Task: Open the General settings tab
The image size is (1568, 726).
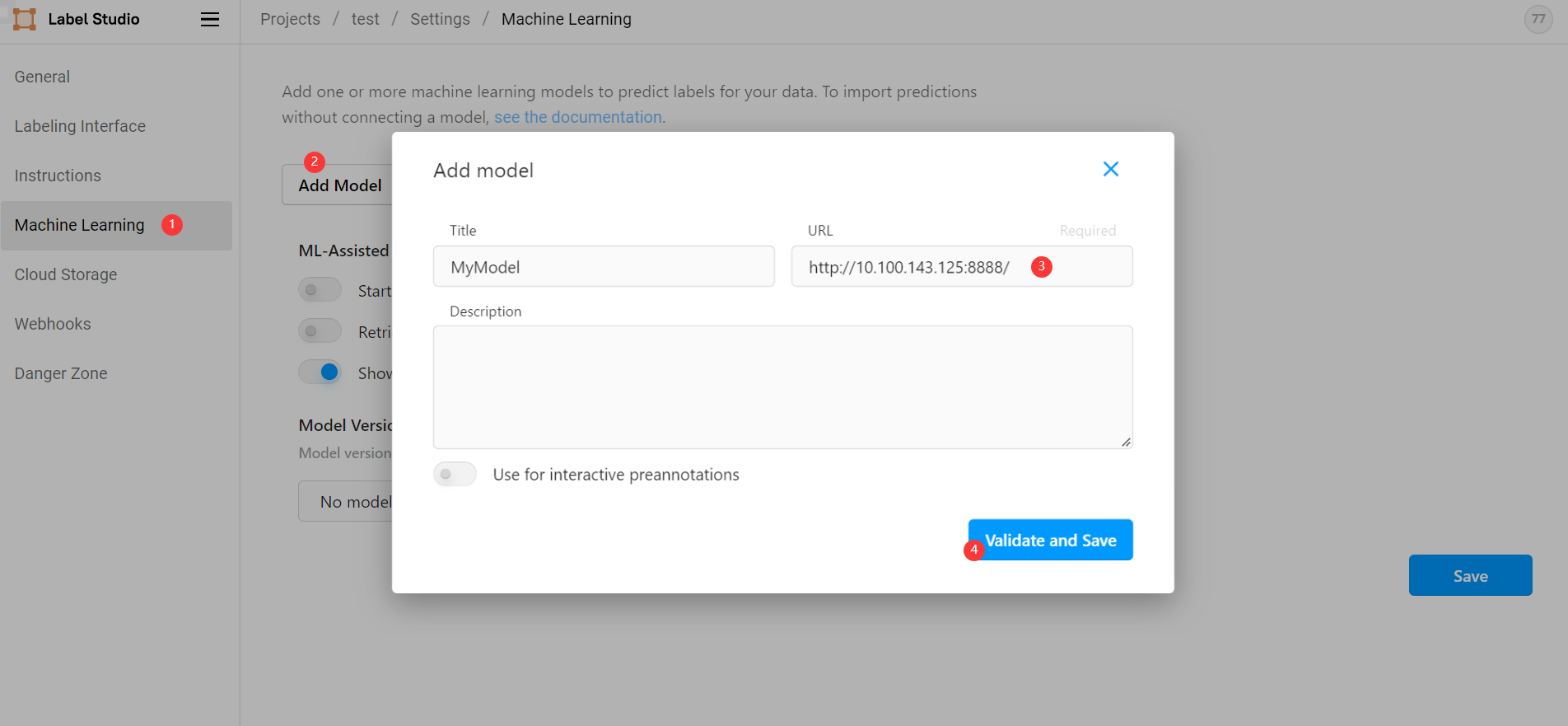Action: point(42,77)
